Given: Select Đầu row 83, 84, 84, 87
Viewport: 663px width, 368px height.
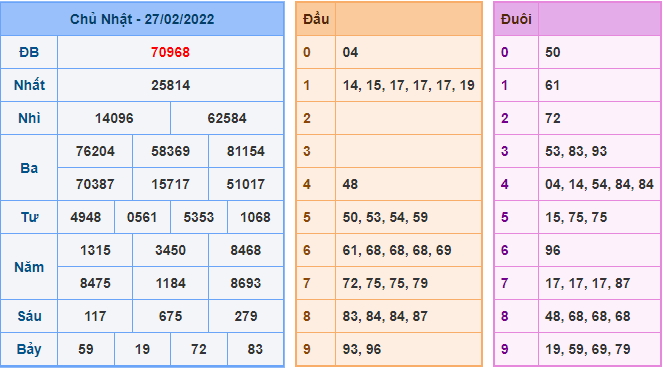Looking at the screenshot, I should pos(385,316).
